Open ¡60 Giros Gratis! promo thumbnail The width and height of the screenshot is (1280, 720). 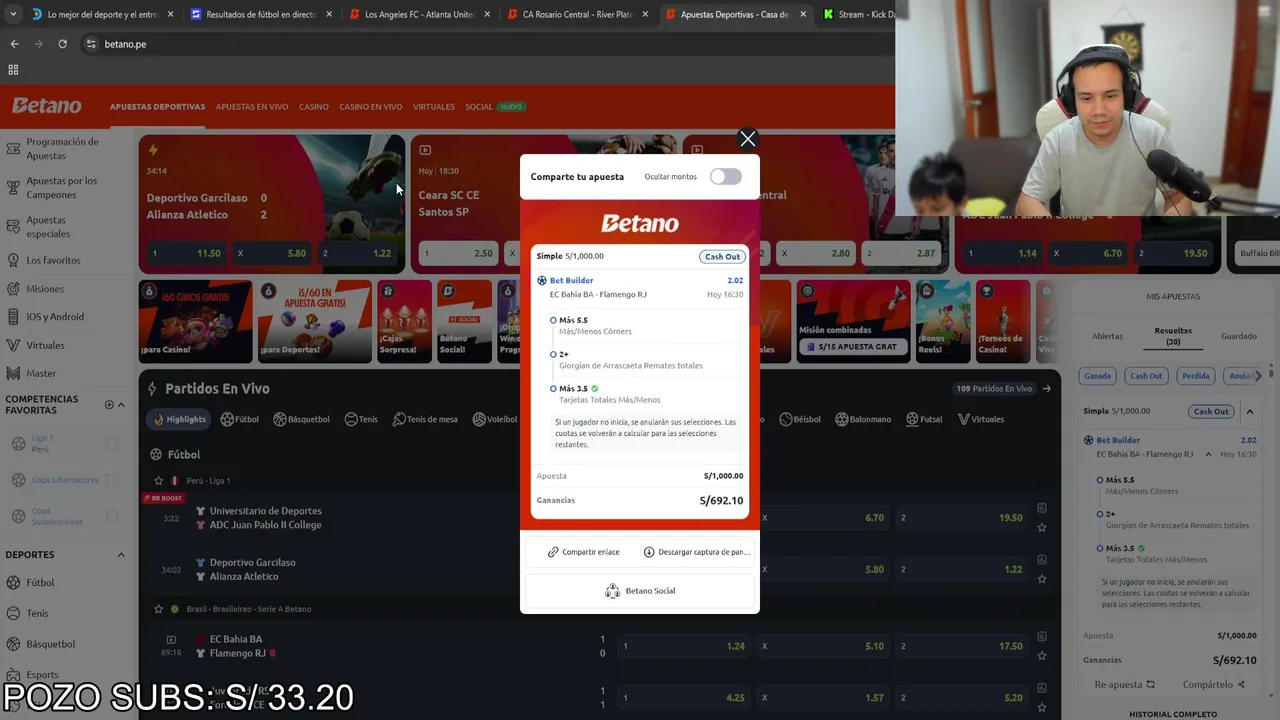[195, 321]
